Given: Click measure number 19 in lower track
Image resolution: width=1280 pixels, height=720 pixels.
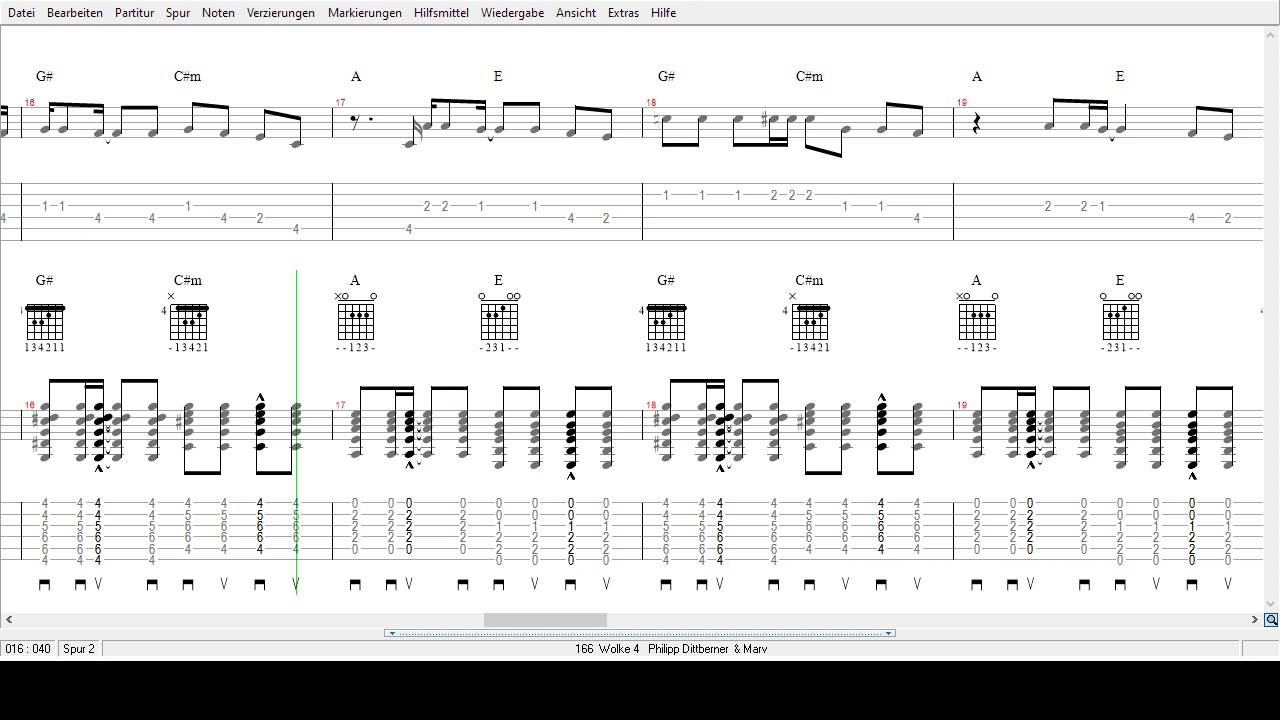Looking at the screenshot, I should [962, 405].
